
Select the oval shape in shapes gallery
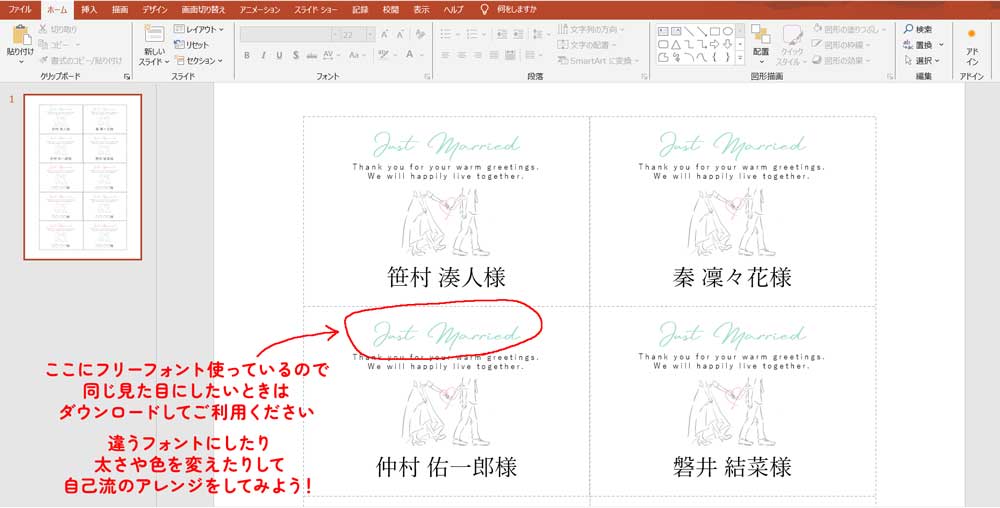tap(728, 31)
